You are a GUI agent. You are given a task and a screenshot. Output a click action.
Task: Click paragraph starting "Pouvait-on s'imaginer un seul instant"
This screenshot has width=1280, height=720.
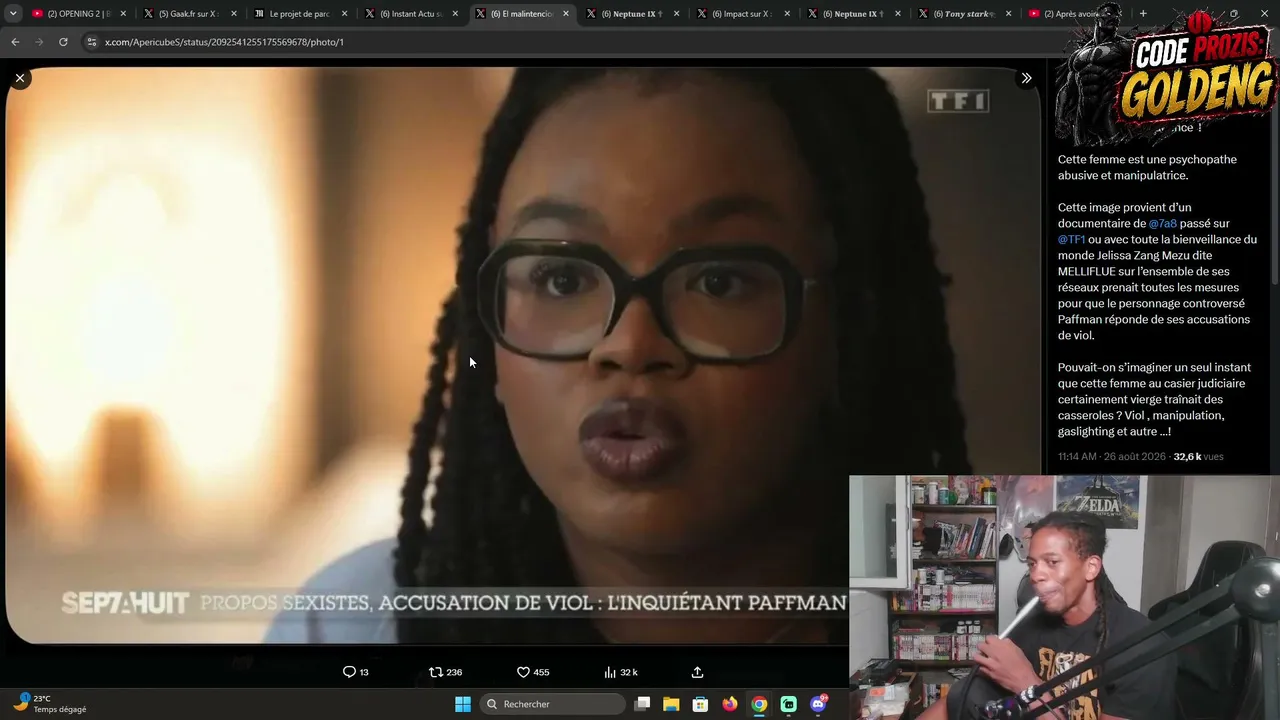click(1154, 400)
